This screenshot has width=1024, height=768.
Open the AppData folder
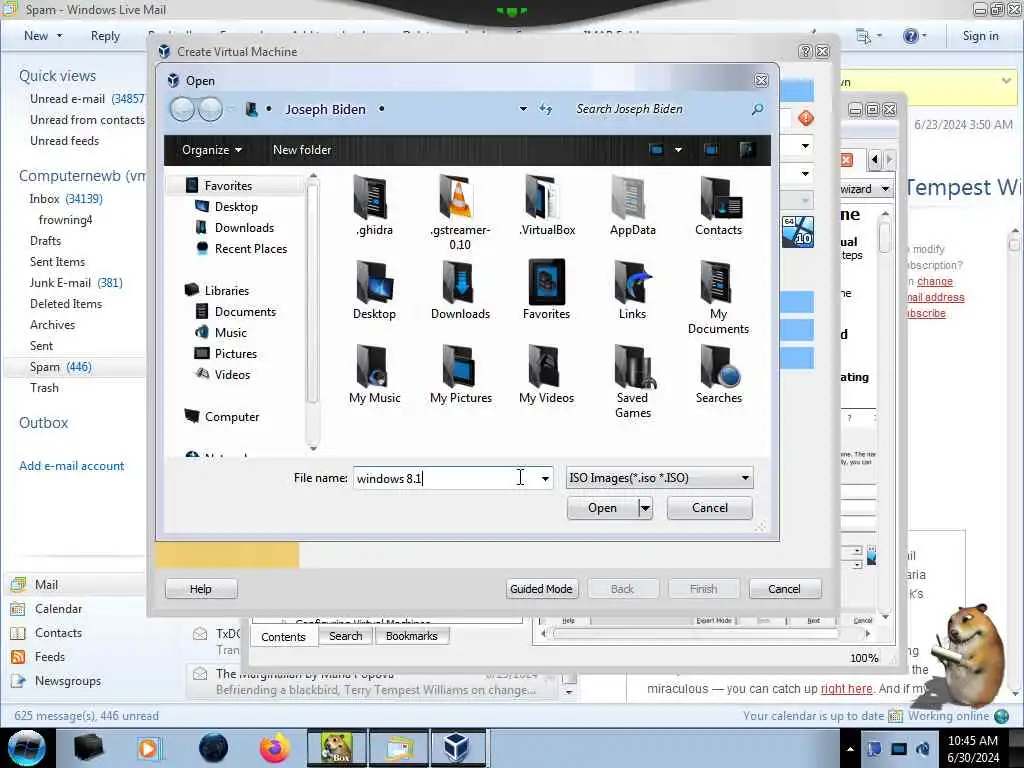coord(632,205)
